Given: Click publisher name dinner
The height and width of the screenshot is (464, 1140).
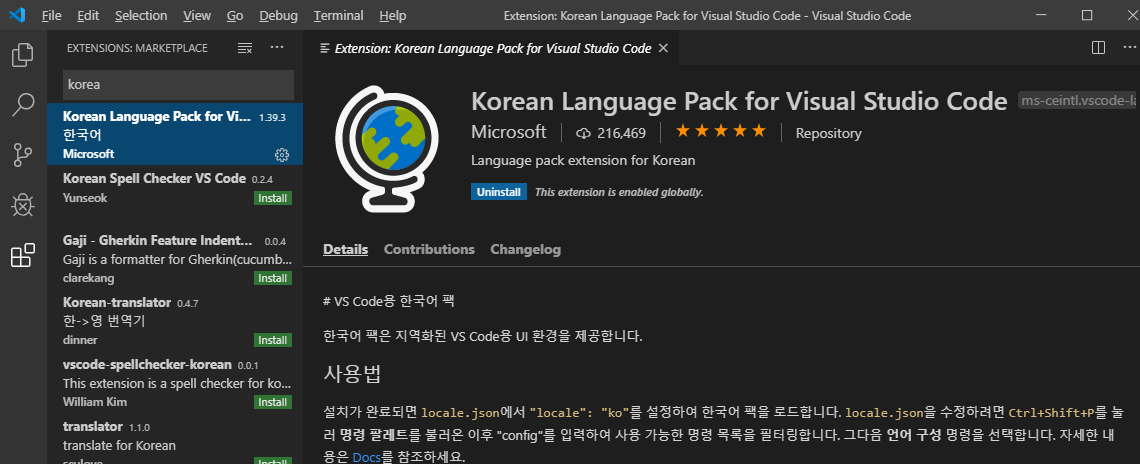Looking at the screenshot, I should click(x=80, y=340).
